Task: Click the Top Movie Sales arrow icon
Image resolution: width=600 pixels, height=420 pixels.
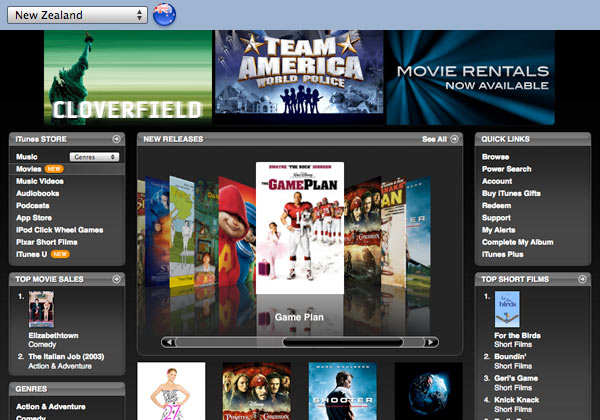Action: click(x=117, y=279)
